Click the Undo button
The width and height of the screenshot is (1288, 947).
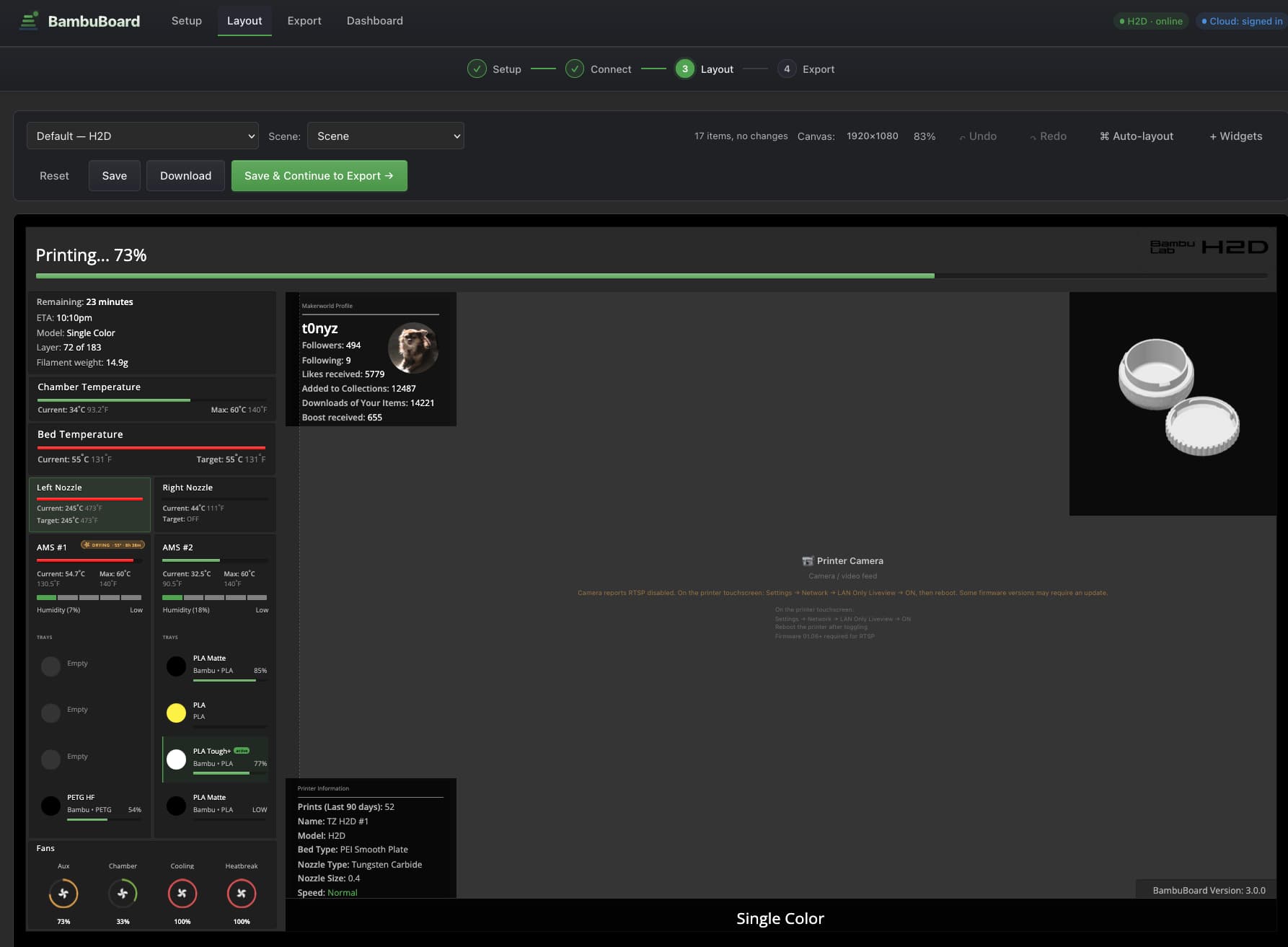[978, 136]
